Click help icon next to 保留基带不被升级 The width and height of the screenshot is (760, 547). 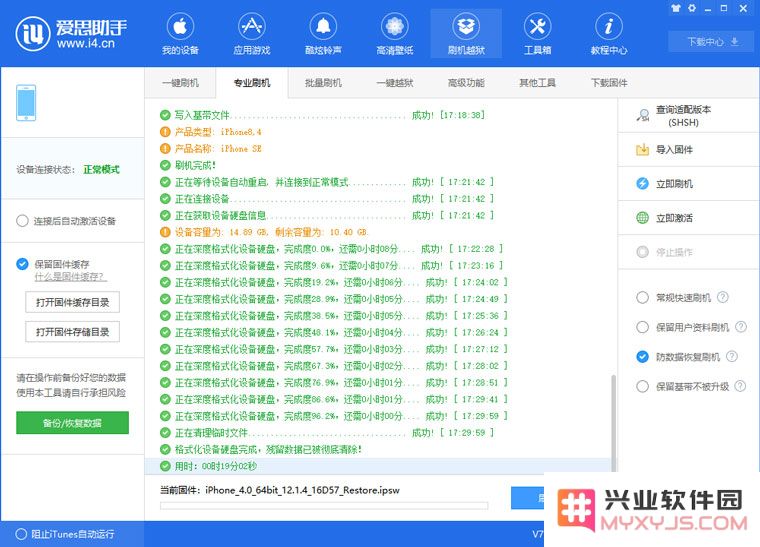pyautogui.click(x=740, y=386)
